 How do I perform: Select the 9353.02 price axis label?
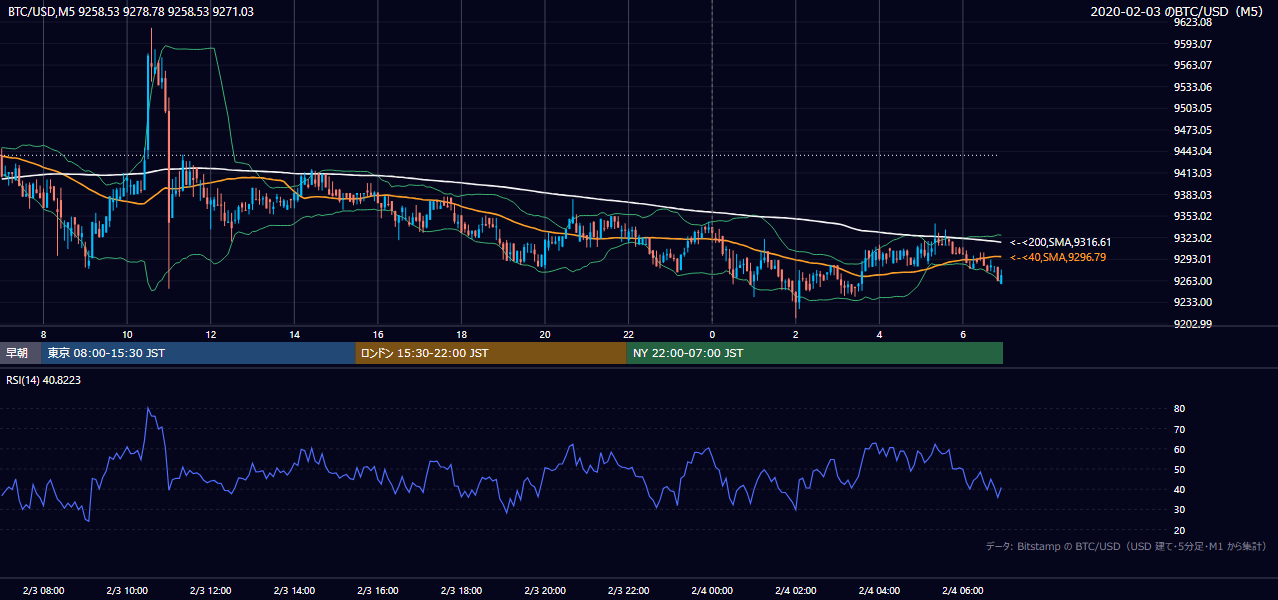click(1193, 216)
